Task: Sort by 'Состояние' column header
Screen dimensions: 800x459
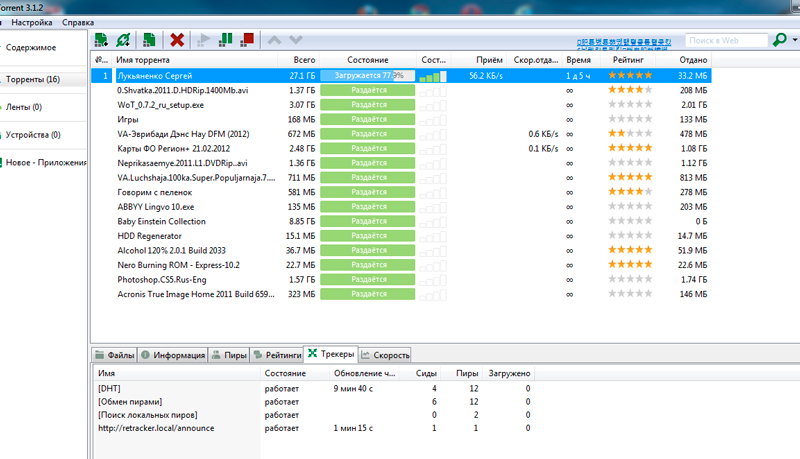Action: 368,60
